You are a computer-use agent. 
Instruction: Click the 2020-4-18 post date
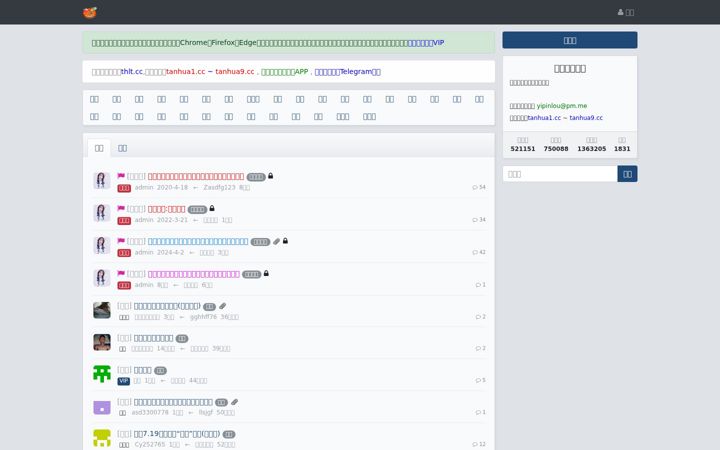pyautogui.click(x=172, y=187)
